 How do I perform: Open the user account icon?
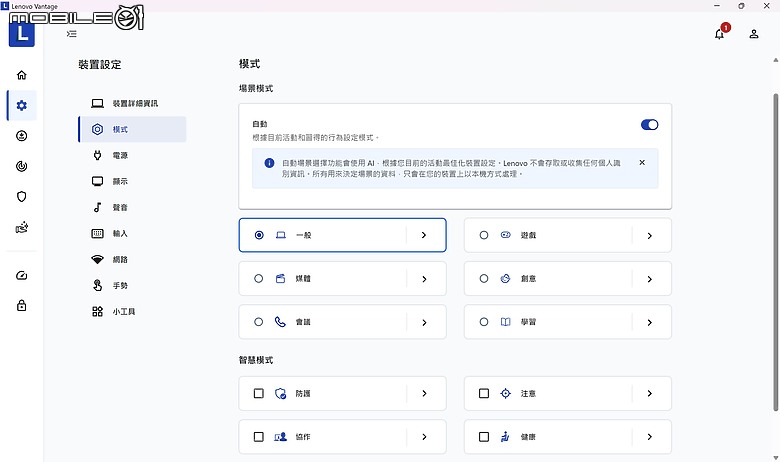[754, 34]
